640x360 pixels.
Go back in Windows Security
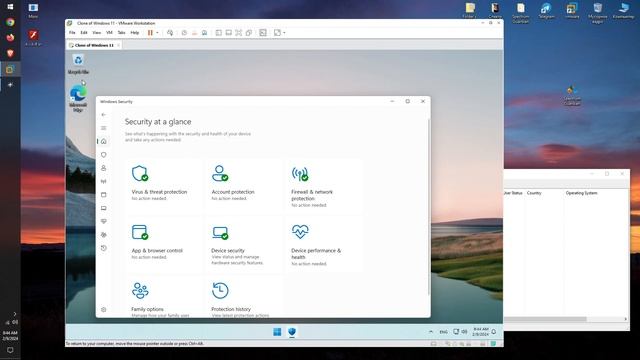[x=104, y=115]
